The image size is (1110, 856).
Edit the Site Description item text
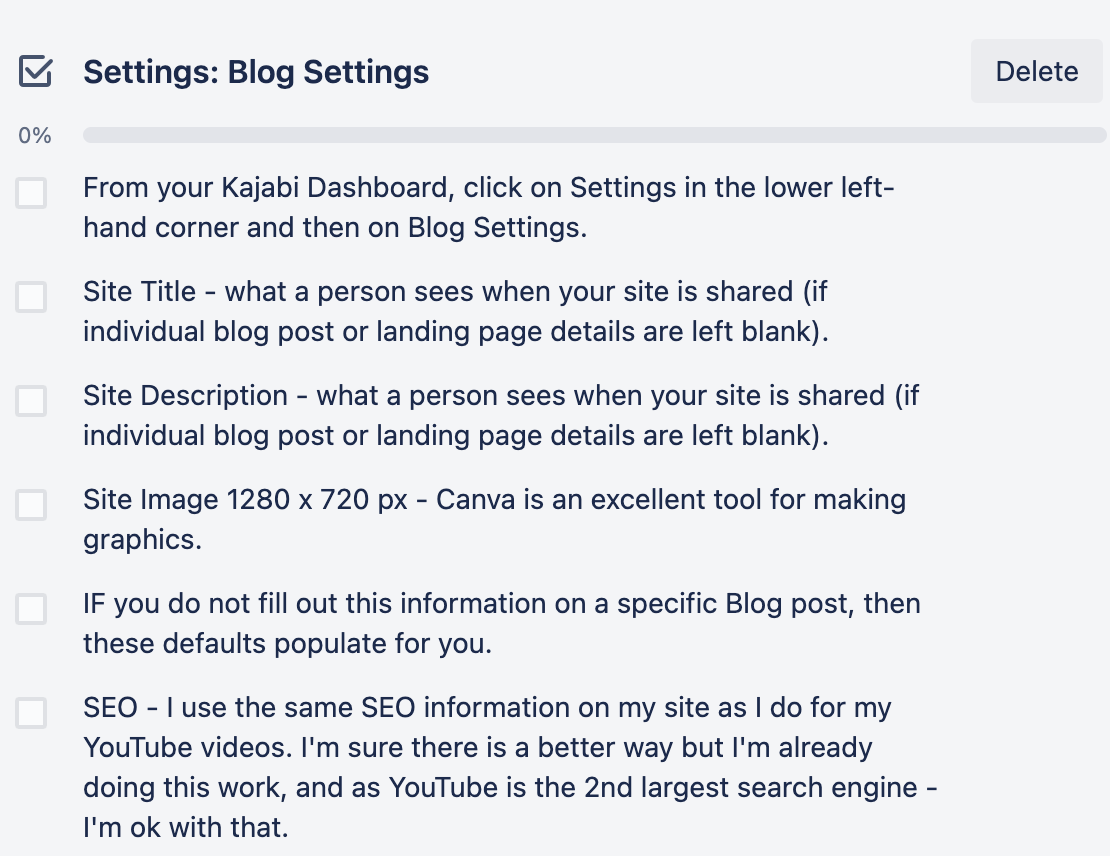coord(500,415)
